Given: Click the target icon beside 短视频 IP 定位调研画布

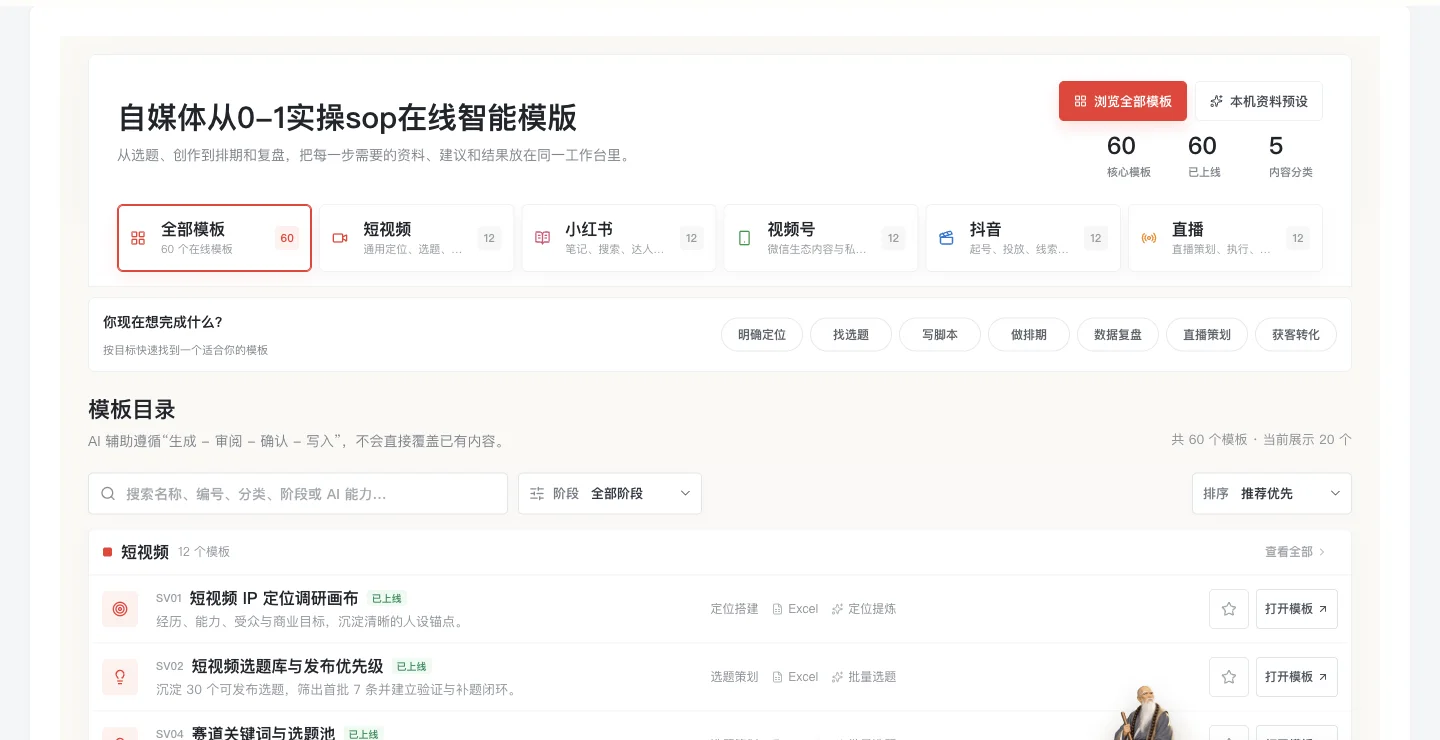Looking at the screenshot, I should pyautogui.click(x=120, y=609).
